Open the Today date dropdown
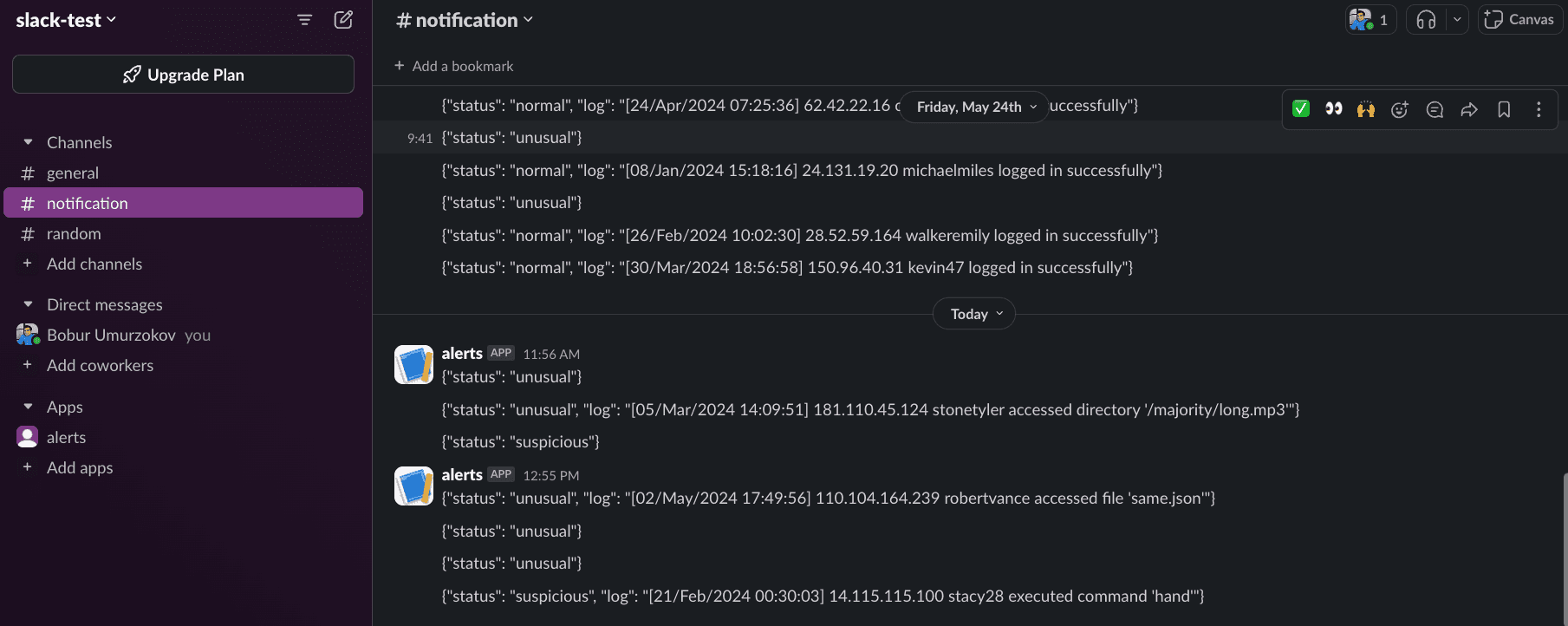 pos(974,314)
